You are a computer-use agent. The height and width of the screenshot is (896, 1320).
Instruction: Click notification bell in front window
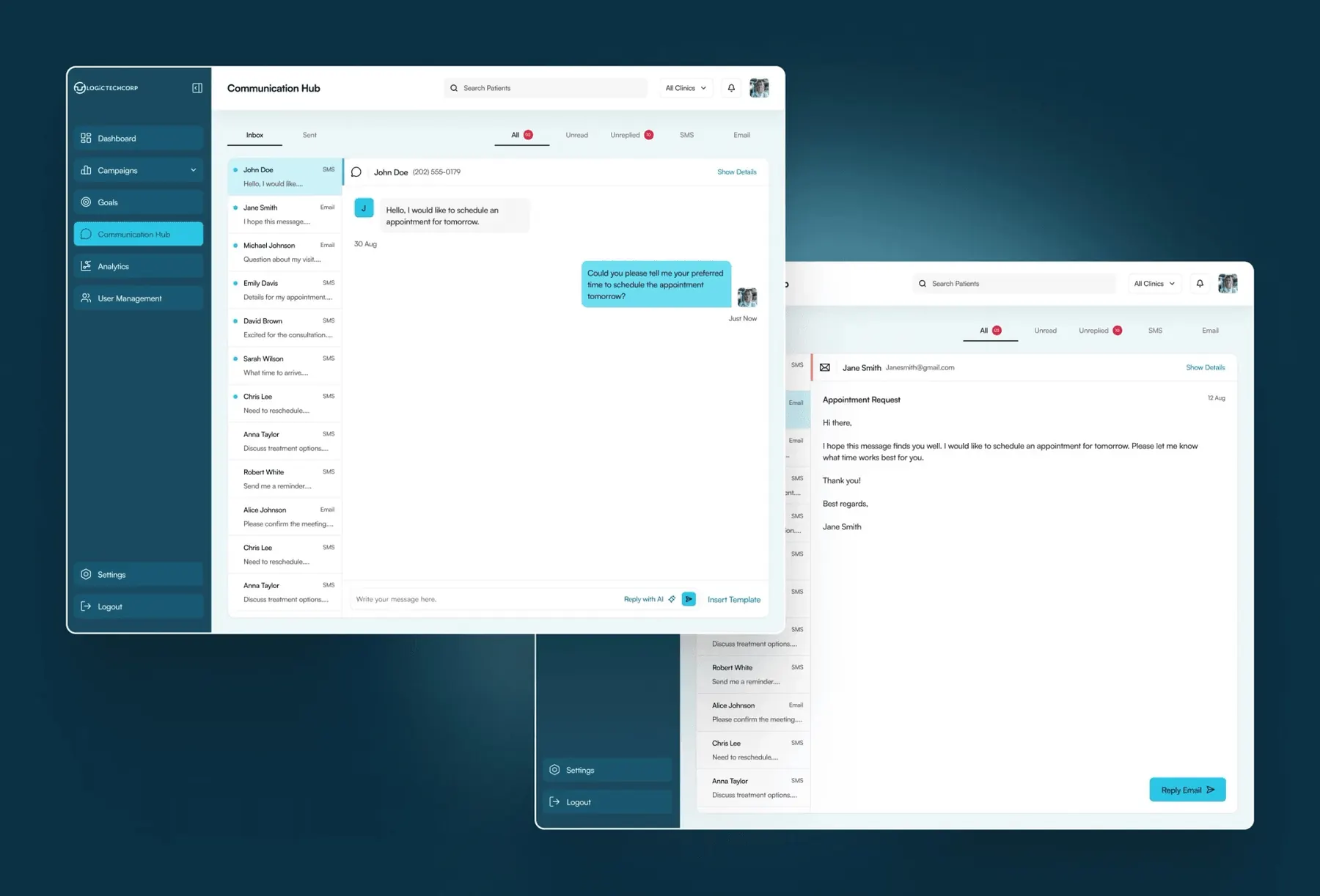pos(731,88)
